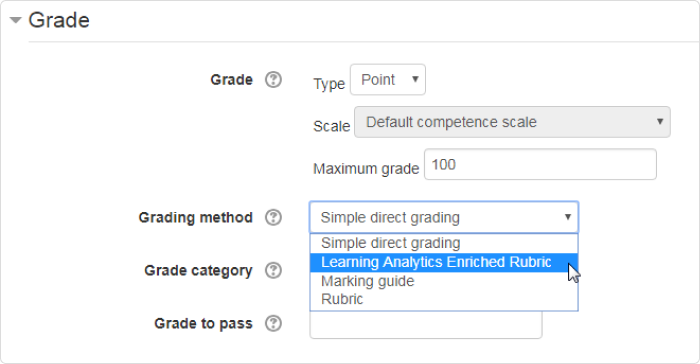This screenshot has height=364, width=700.
Task: Click the Grade category label text
Action: pos(198,271)
